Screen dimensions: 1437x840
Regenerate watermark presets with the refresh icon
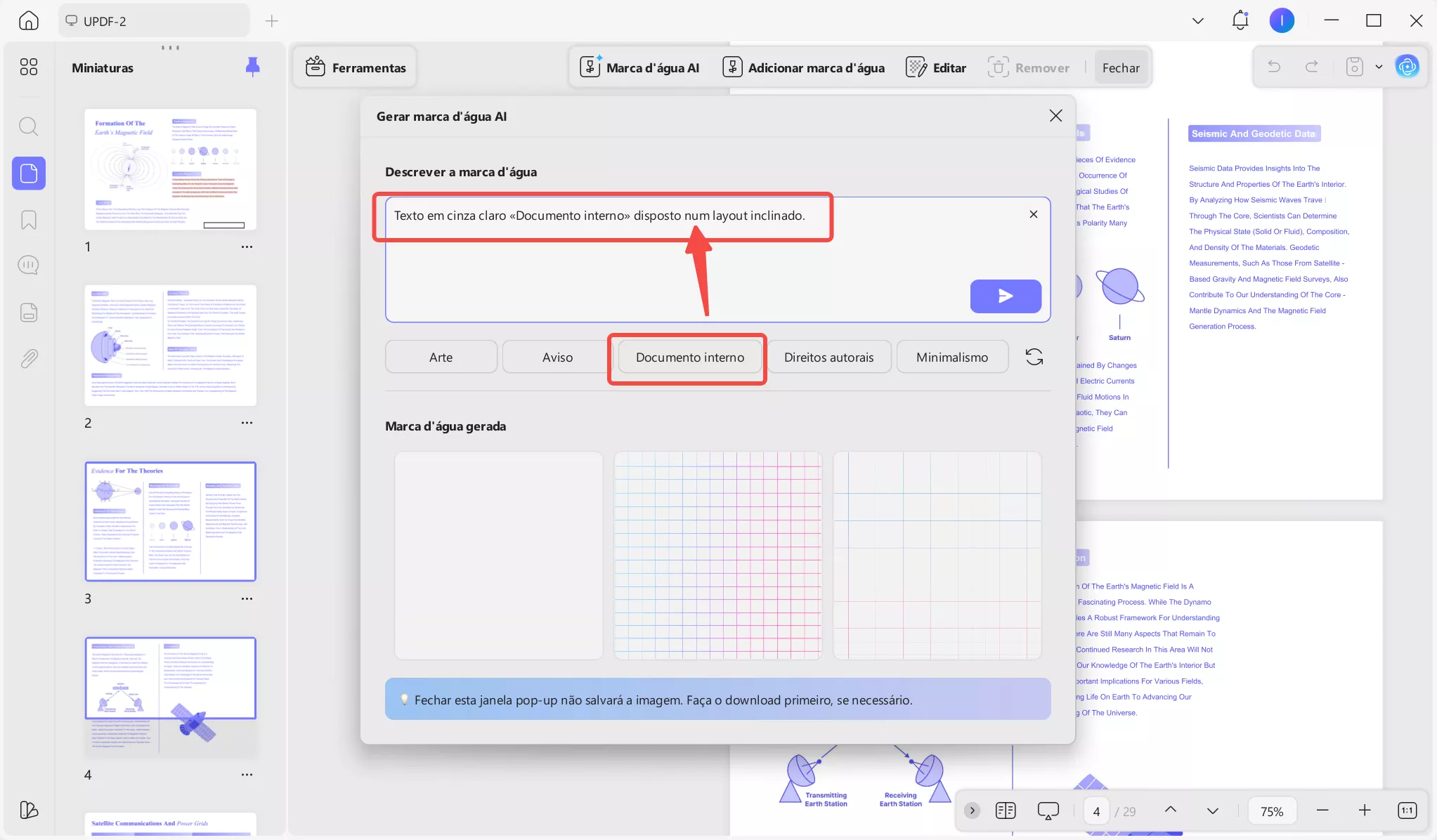(x=1033, y=357)
